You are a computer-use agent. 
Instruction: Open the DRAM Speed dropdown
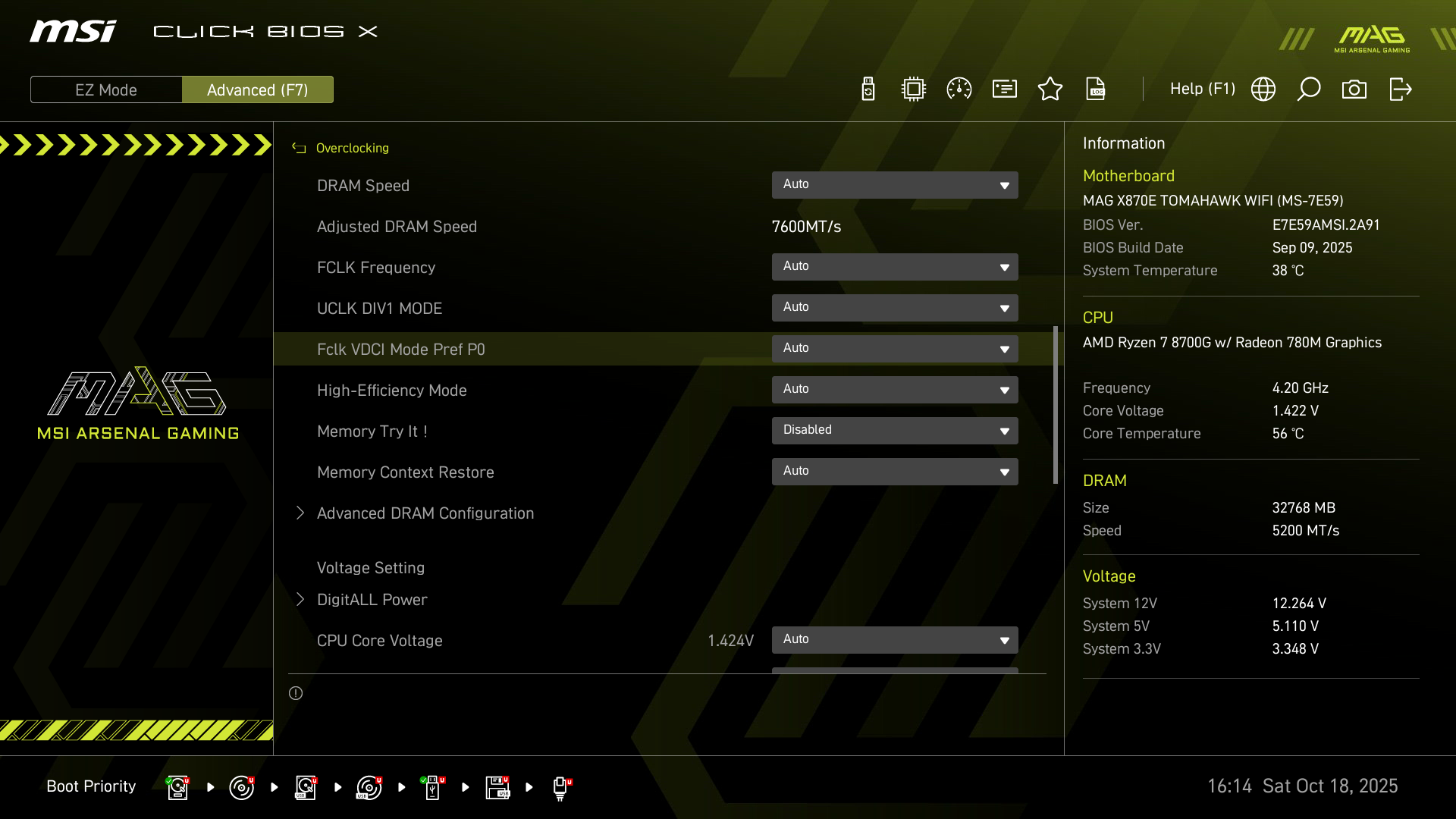[x=895, y=185]
